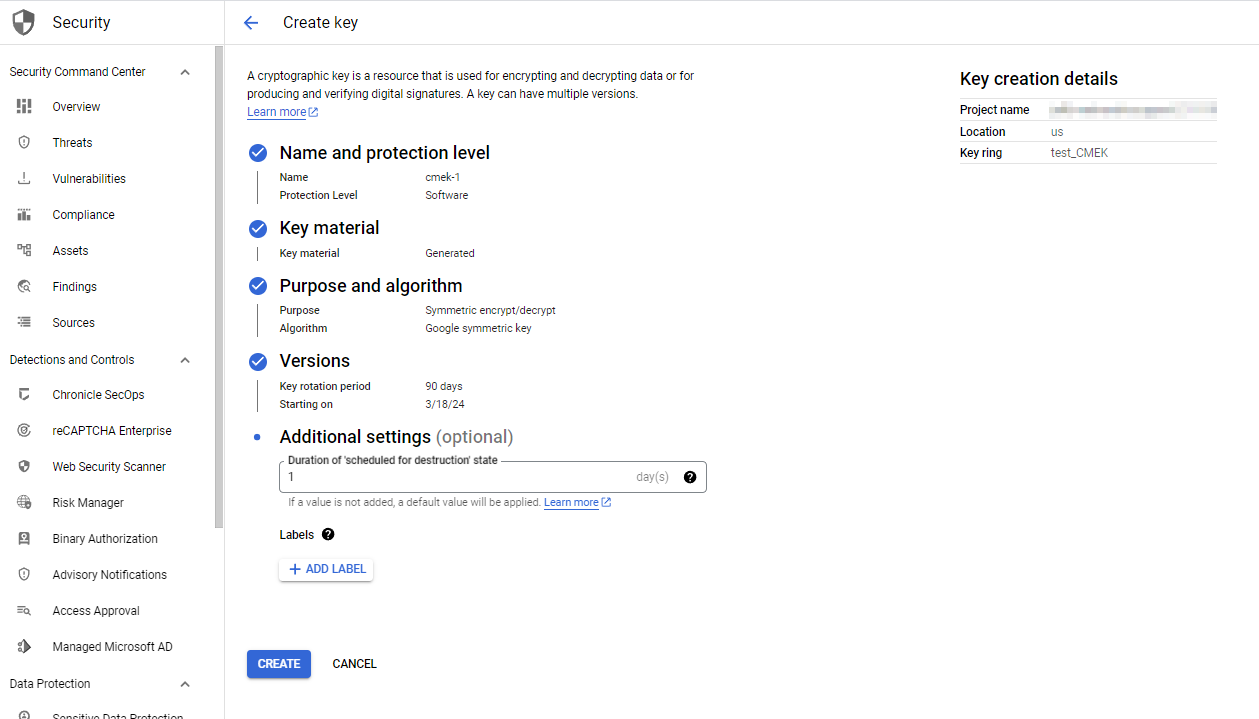Open Compliance in the sidebar
1259x719 pixels.
pos(83,215)
